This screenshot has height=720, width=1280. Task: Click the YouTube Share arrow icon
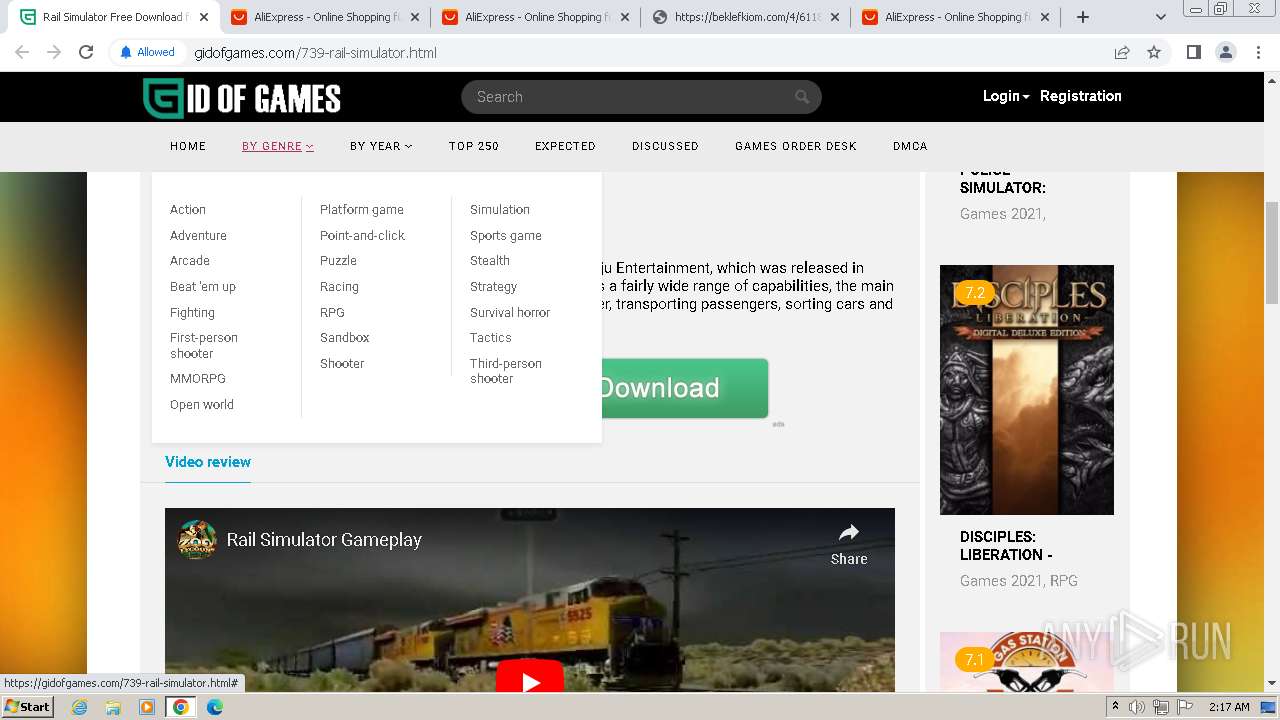[x=848, y=532]
